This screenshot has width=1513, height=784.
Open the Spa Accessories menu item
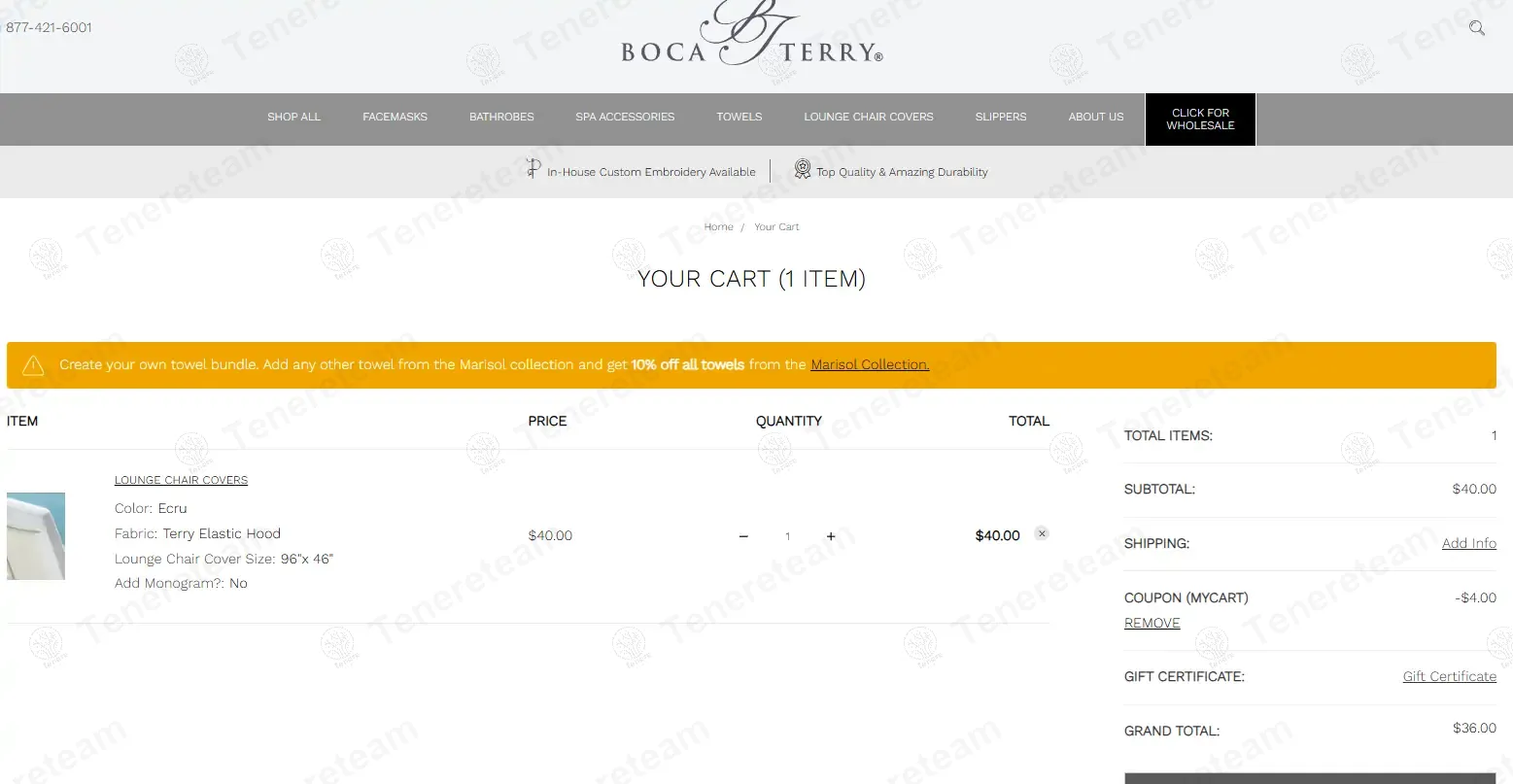pos(625,117)
